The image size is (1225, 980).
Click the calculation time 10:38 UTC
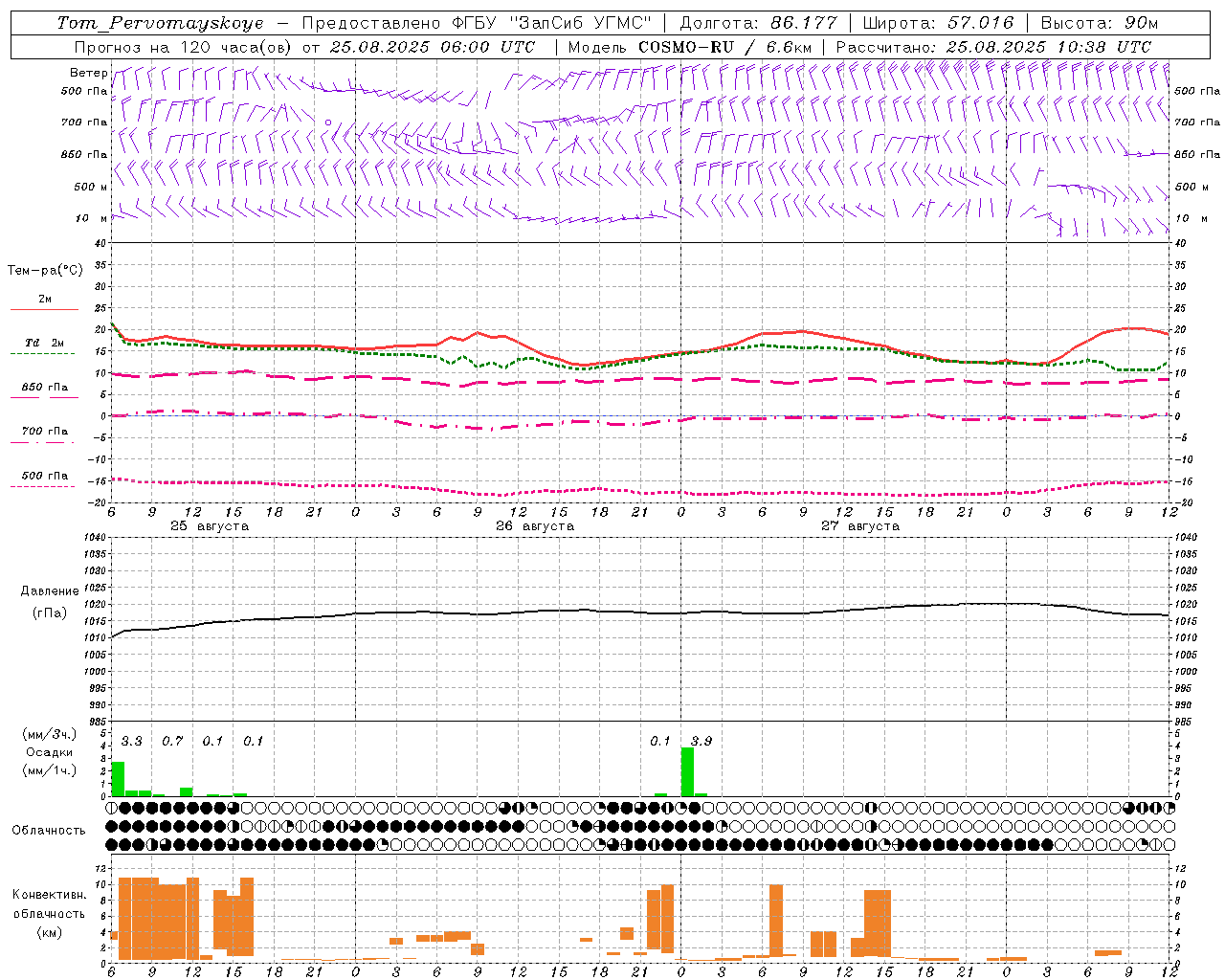coord(1103,47)
